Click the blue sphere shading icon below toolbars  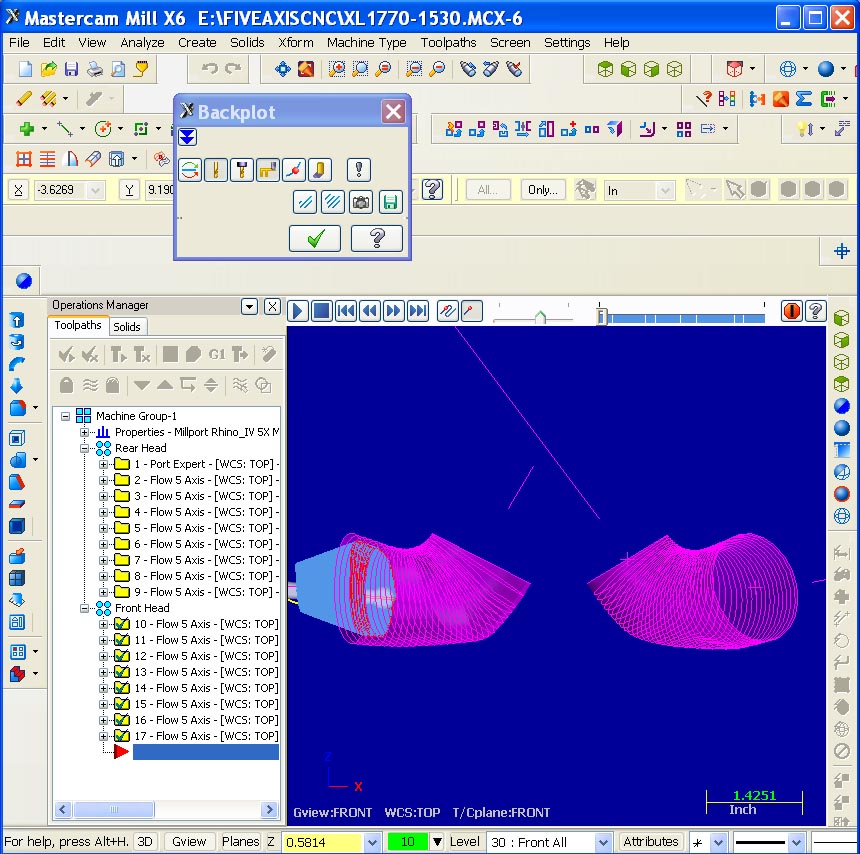coord(24,281)
